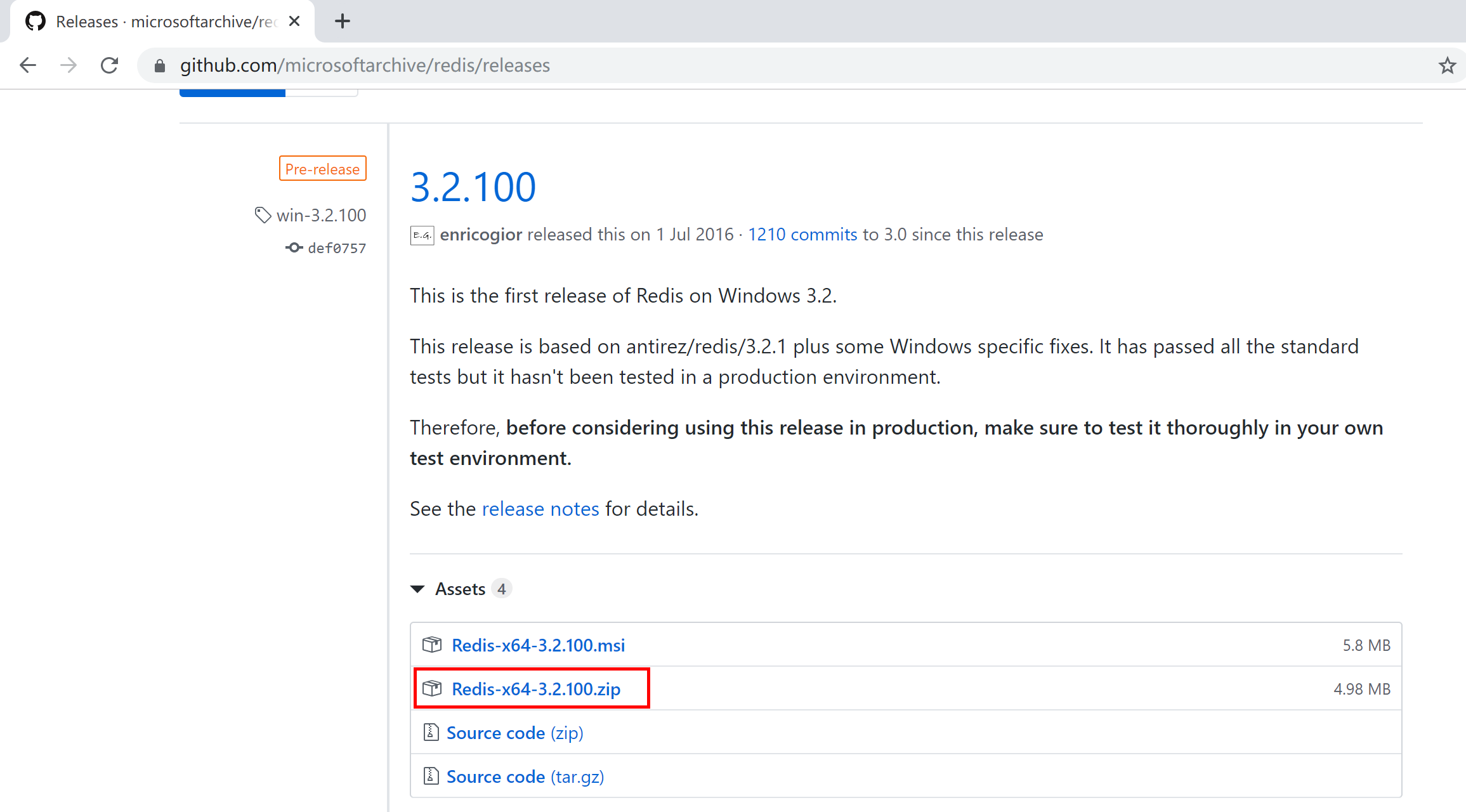1466x812 pixels.
Task: Click the address bar URL
Action: [x=365, y=65]
